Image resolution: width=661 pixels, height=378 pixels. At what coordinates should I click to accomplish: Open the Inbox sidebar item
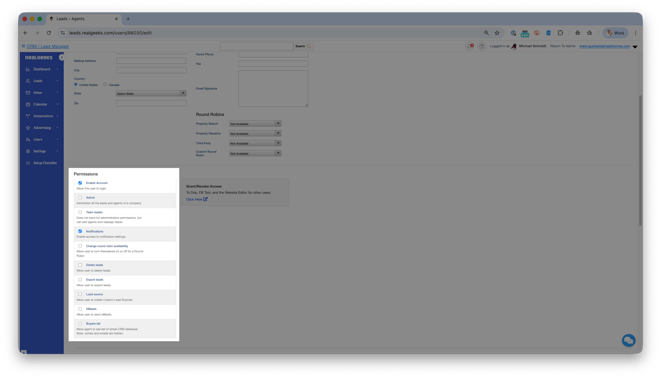pos(38,93)
